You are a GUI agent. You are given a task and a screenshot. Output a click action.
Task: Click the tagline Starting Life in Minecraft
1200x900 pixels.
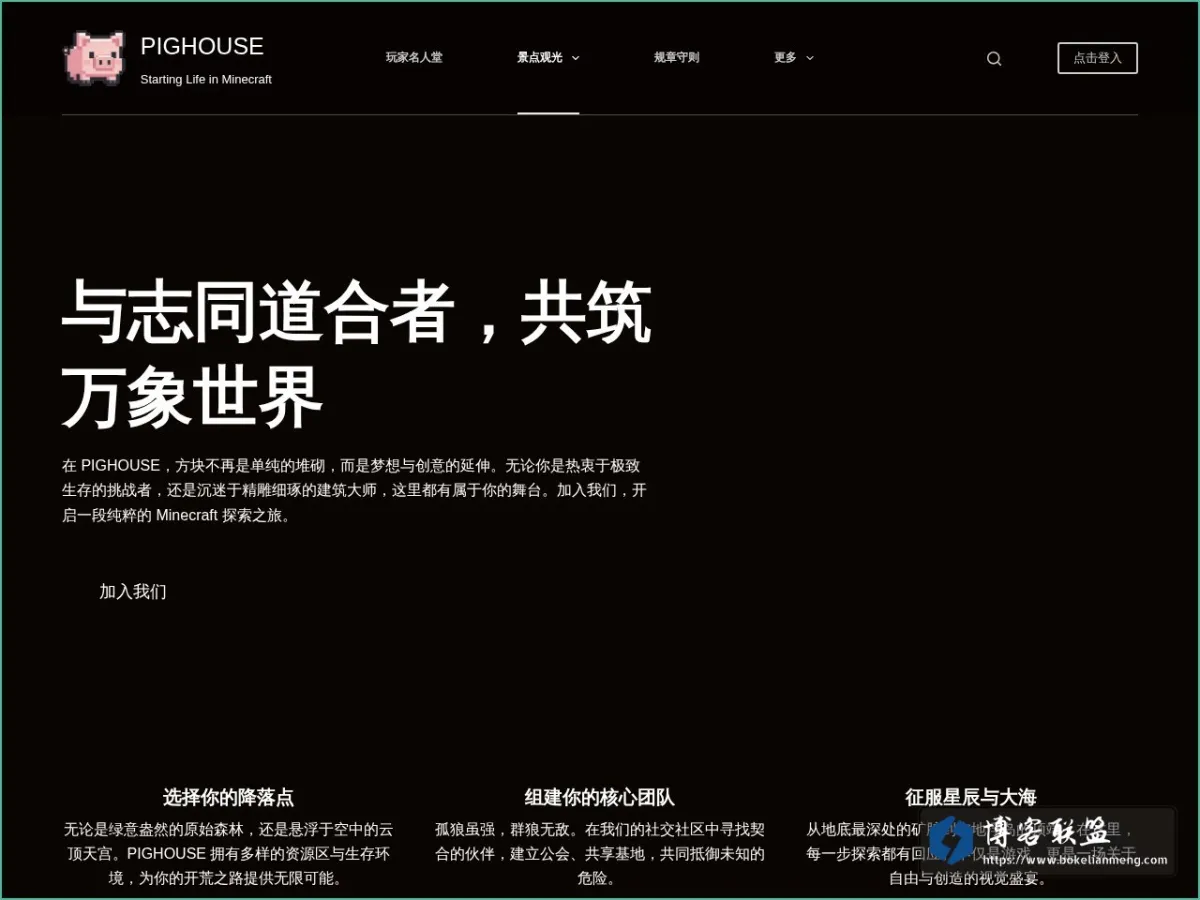click(206, 79)
